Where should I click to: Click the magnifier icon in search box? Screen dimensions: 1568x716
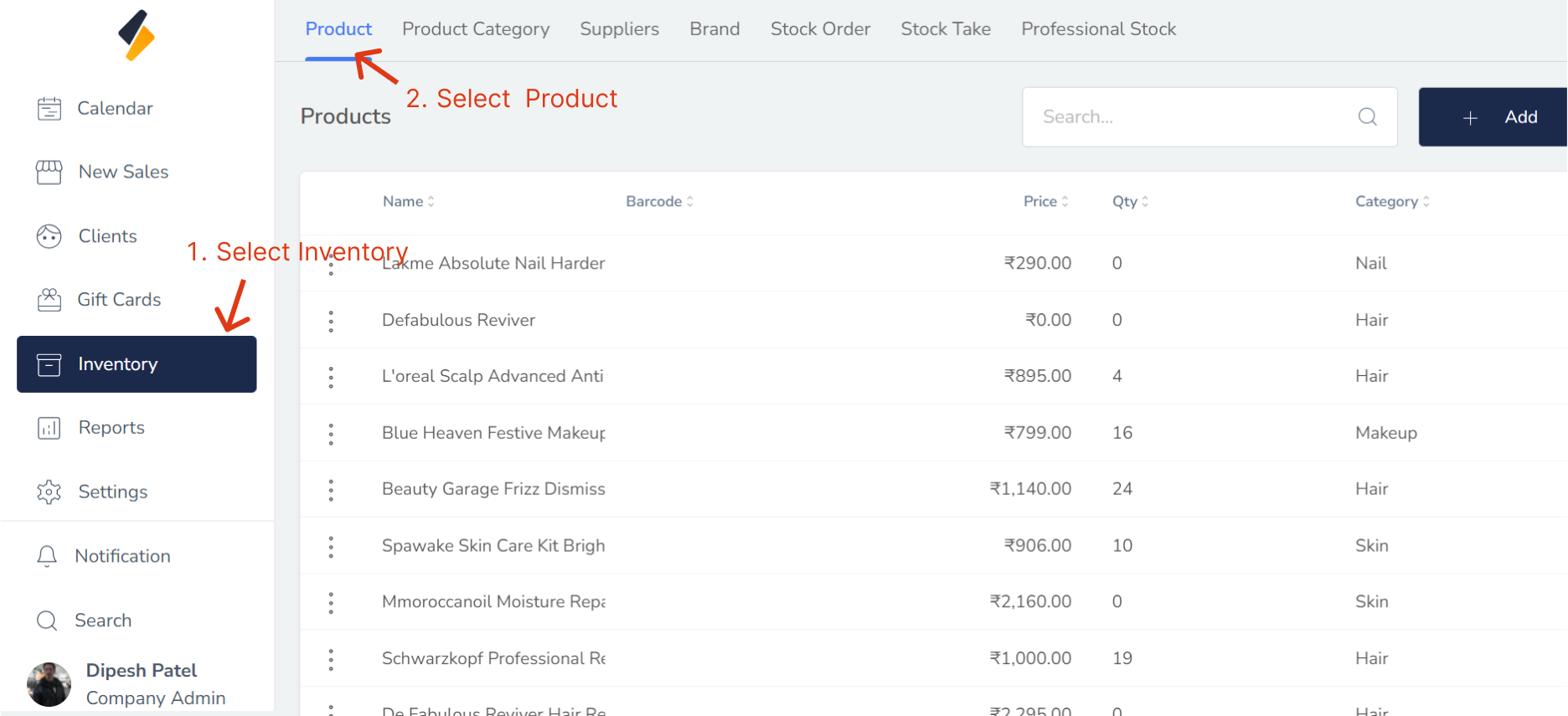[1367, 117]
